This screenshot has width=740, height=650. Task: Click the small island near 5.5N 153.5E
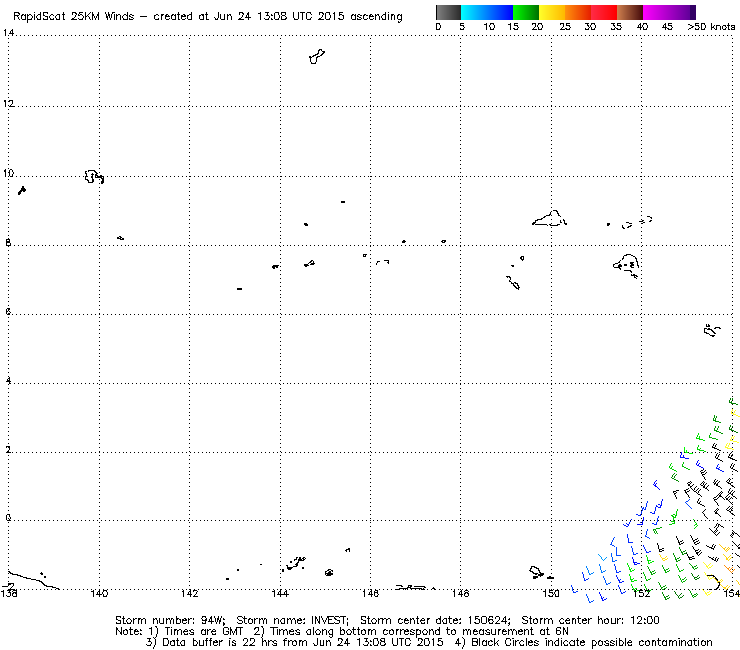click(712, 330)
